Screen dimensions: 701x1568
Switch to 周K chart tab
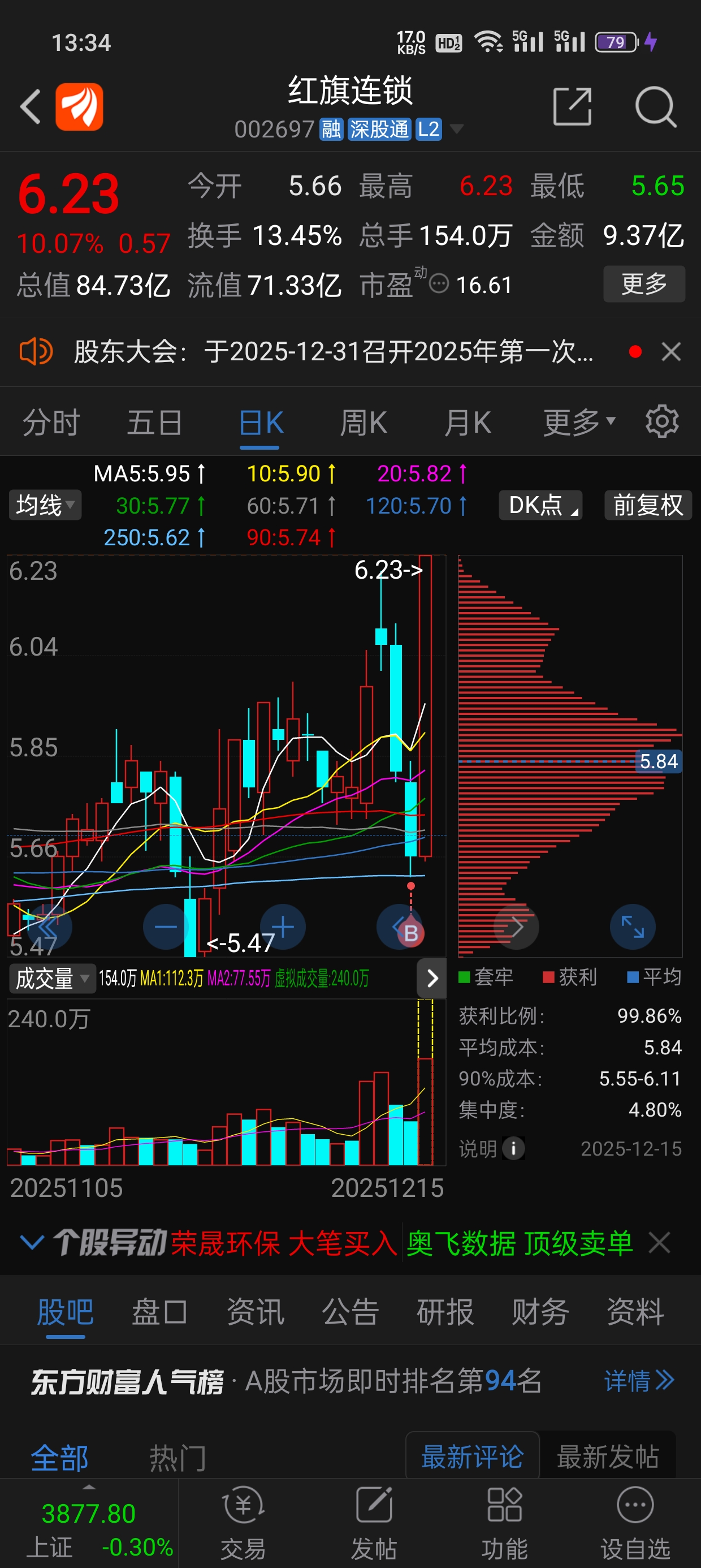[364, 422]
